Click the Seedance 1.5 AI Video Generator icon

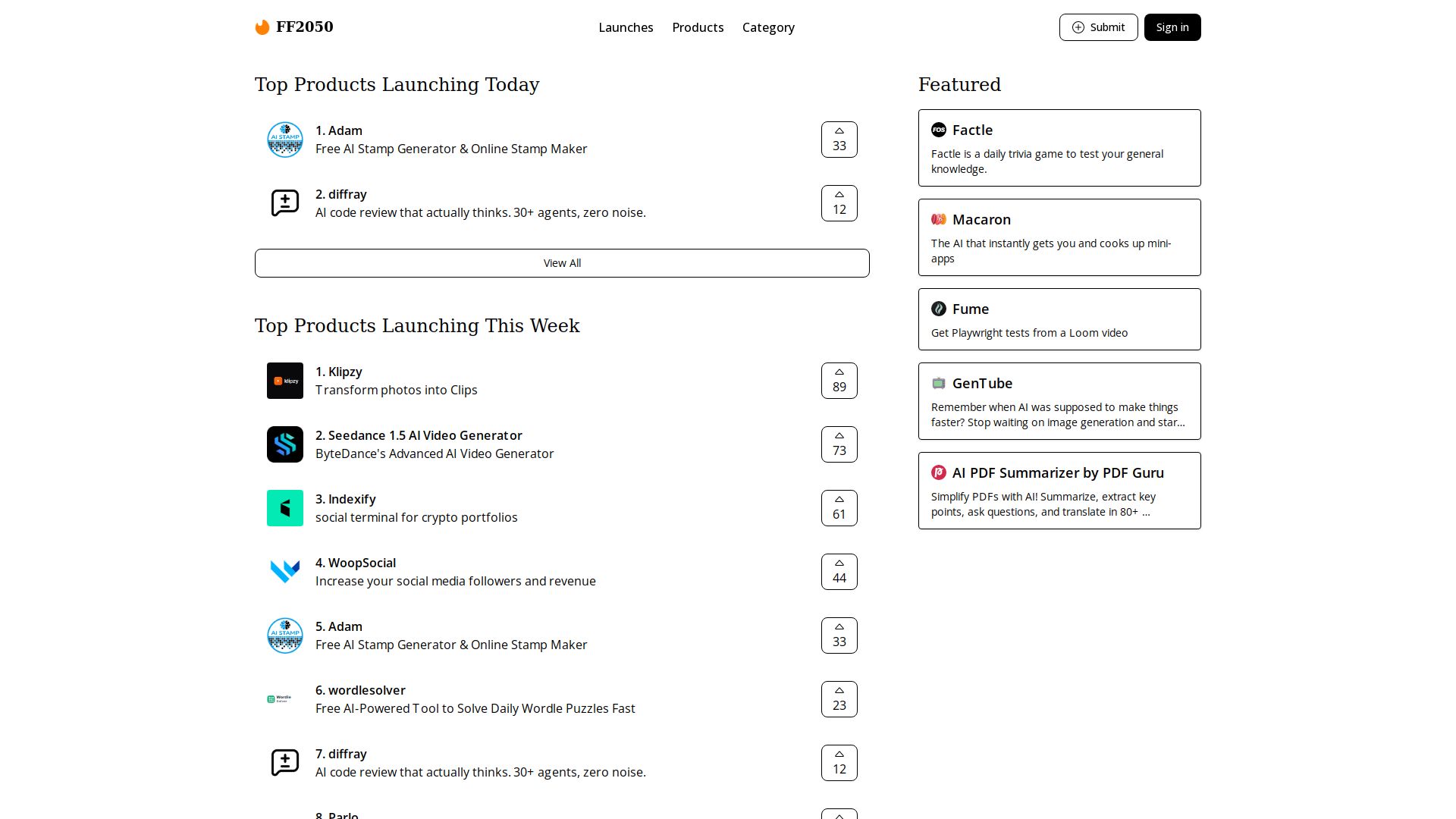[285, 444]
